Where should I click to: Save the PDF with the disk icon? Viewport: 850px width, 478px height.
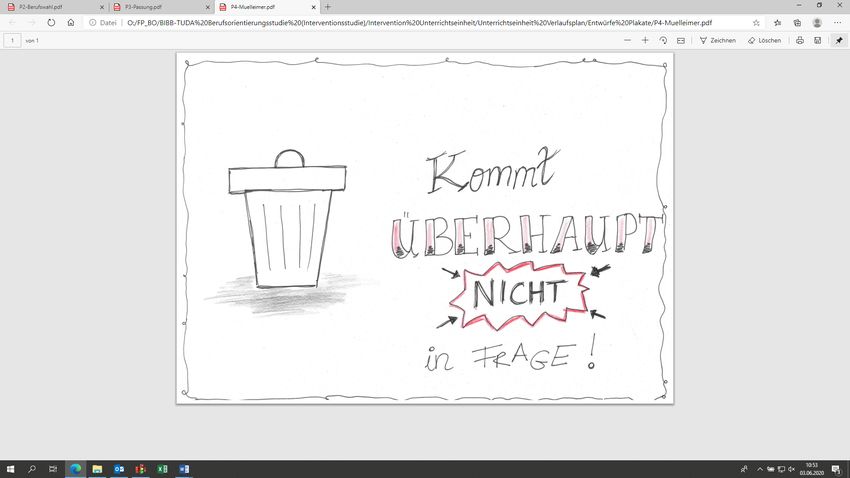[x=817, y=40]
